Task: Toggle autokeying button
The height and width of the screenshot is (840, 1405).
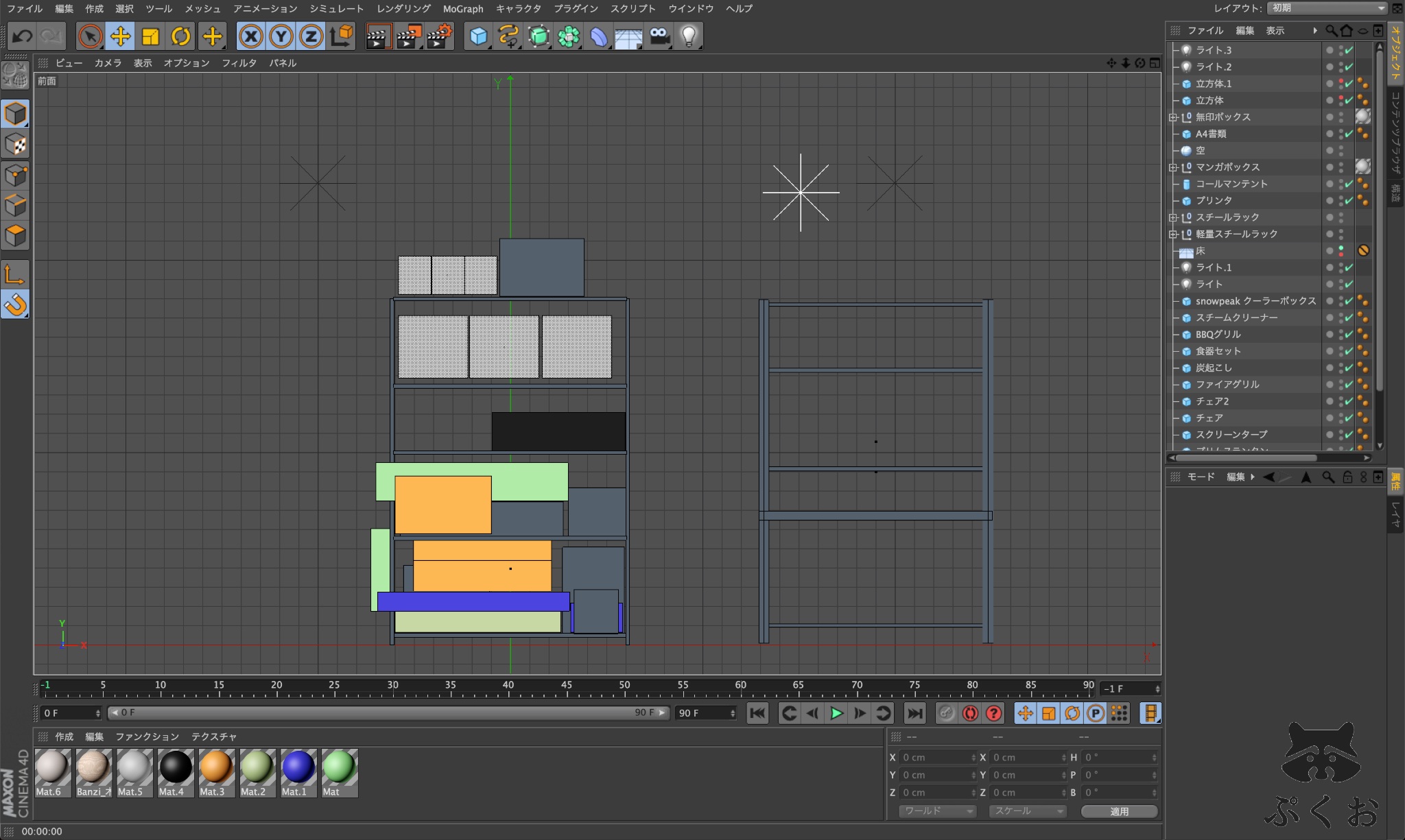Action: coord(969,713)
